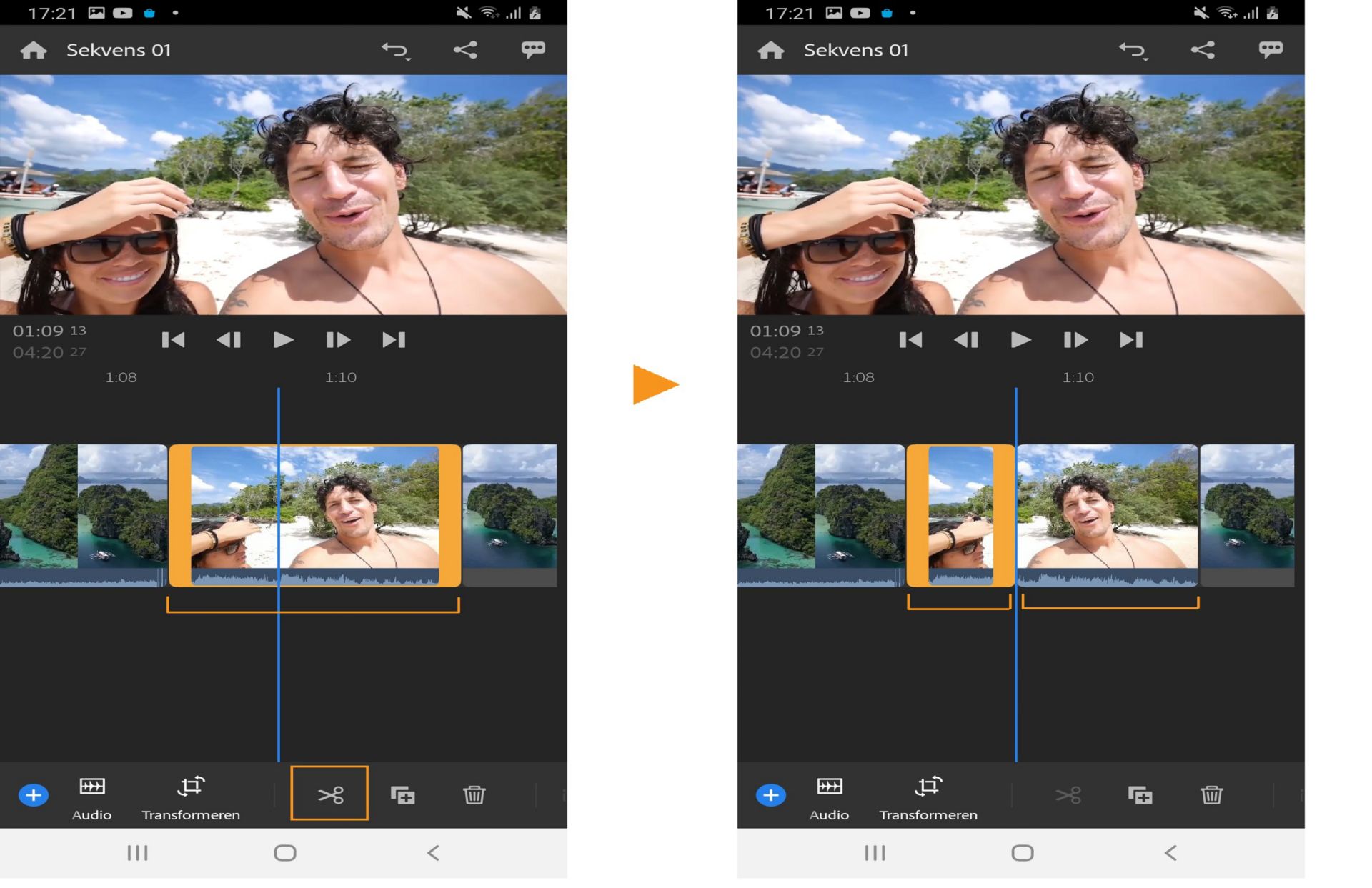
Task: Tap the share icon in left screenshot
Action: point(465,49)
